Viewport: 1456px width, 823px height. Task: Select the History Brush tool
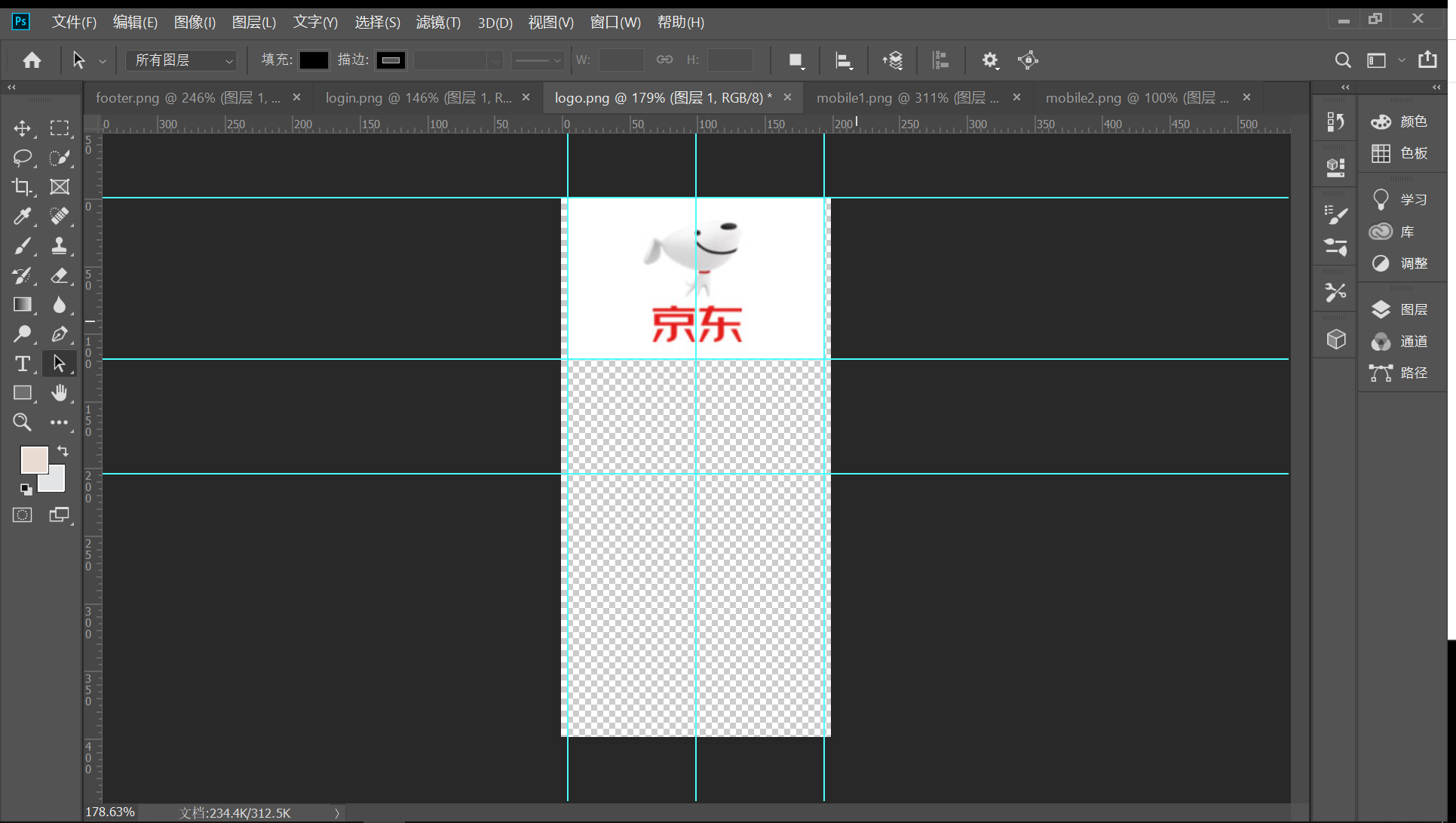pos(23,275)
